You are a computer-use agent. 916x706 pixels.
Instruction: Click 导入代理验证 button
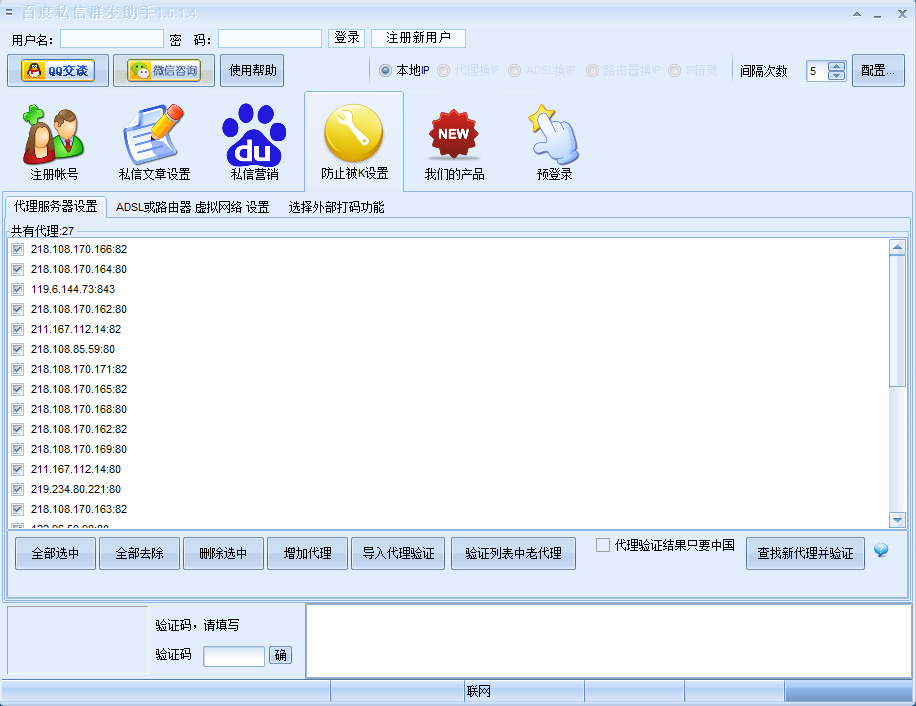pos(398,553)
